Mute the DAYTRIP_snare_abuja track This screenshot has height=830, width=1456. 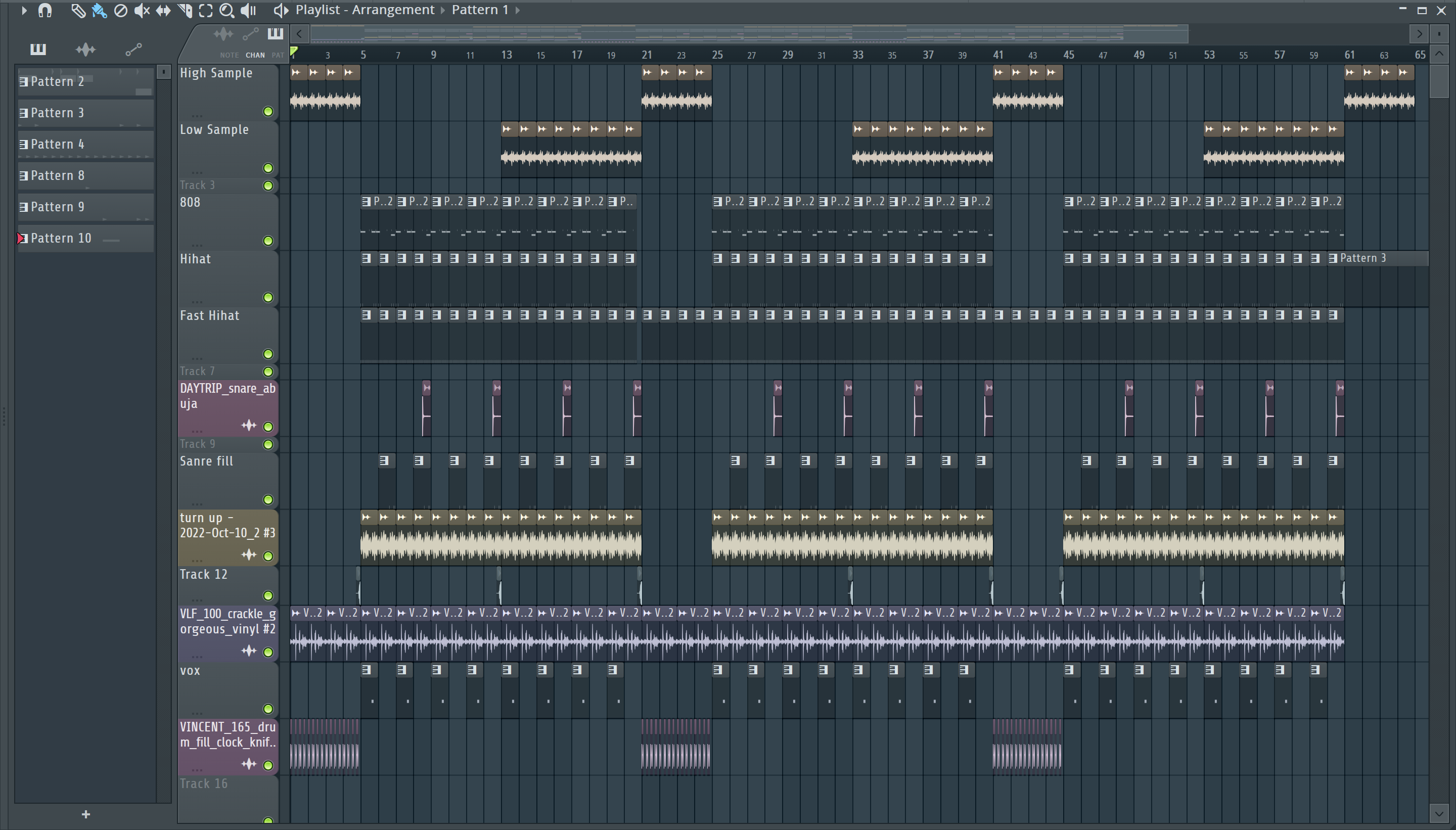pos(268,427)
